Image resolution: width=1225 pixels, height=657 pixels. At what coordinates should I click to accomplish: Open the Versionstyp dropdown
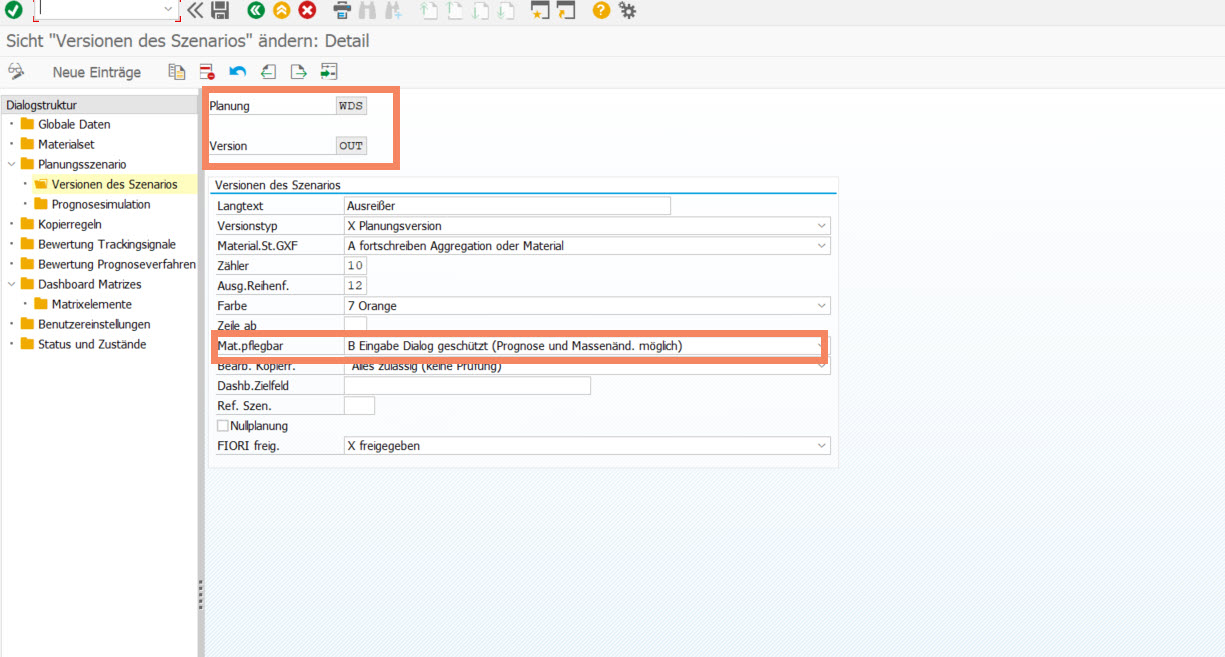[822, 226]
